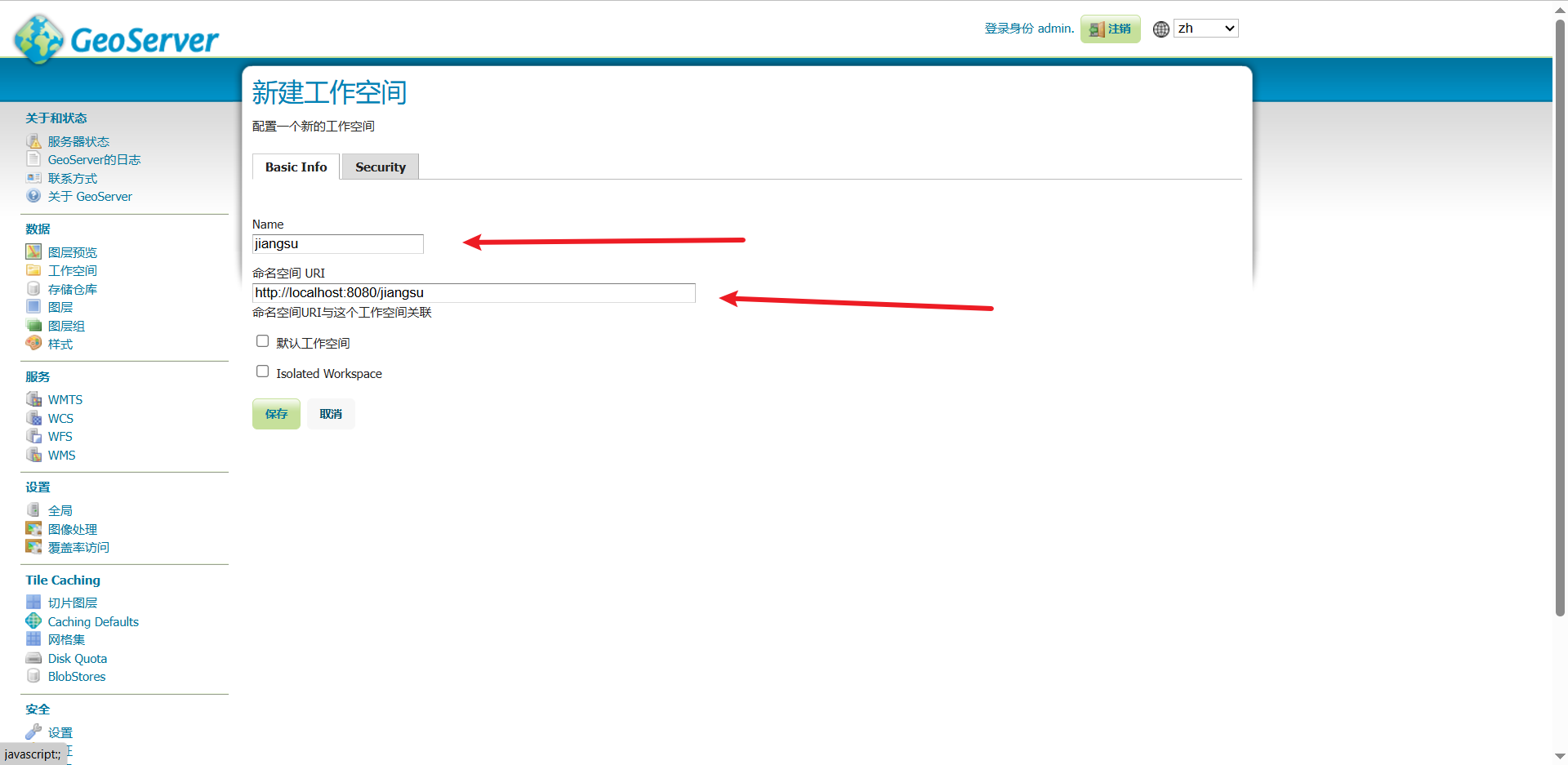
Task: Click the page vertical scrollbar
Action: pyautogui.click(x=1560, y=318)
